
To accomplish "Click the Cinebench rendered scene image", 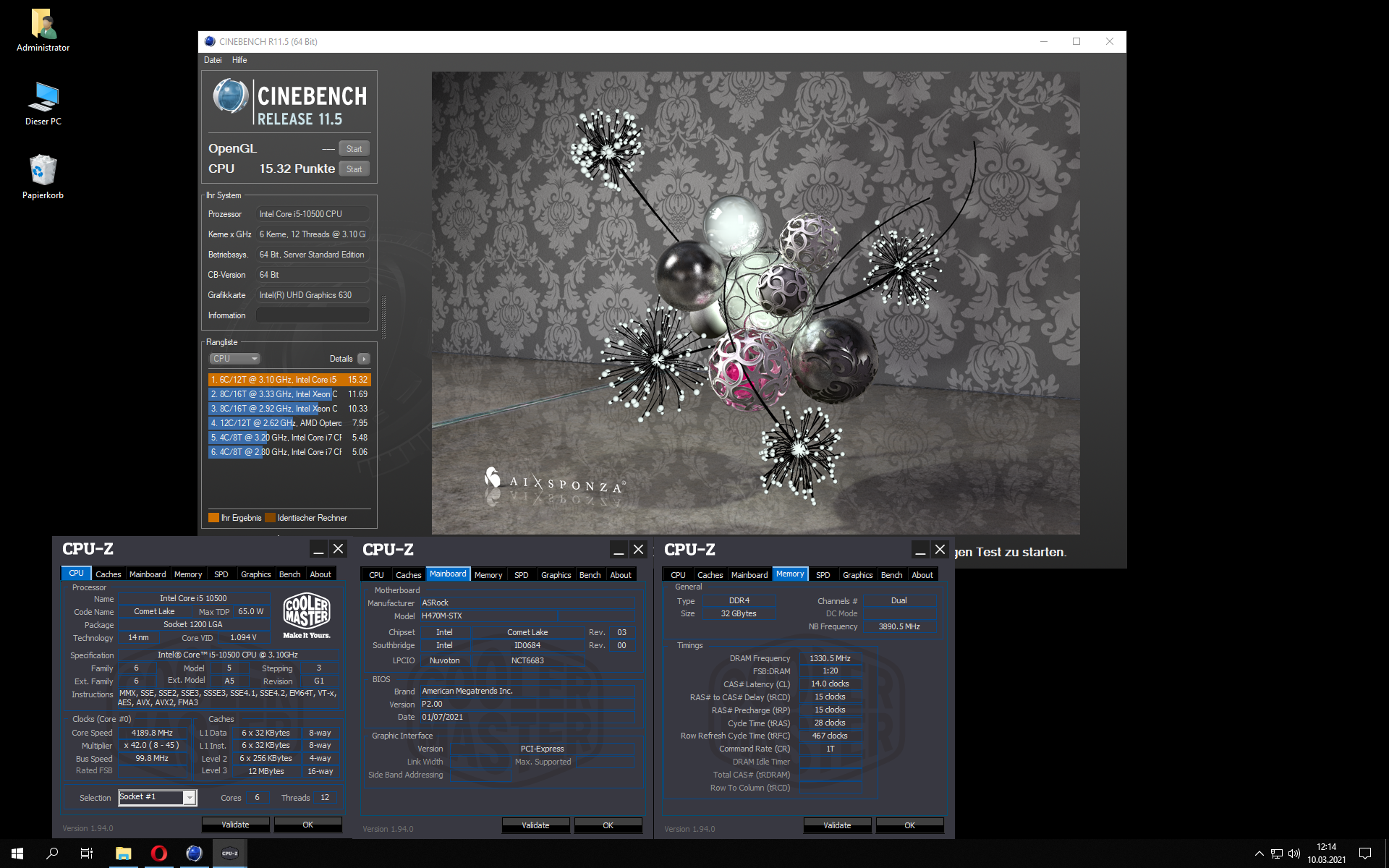I will [x=756, y=302].
